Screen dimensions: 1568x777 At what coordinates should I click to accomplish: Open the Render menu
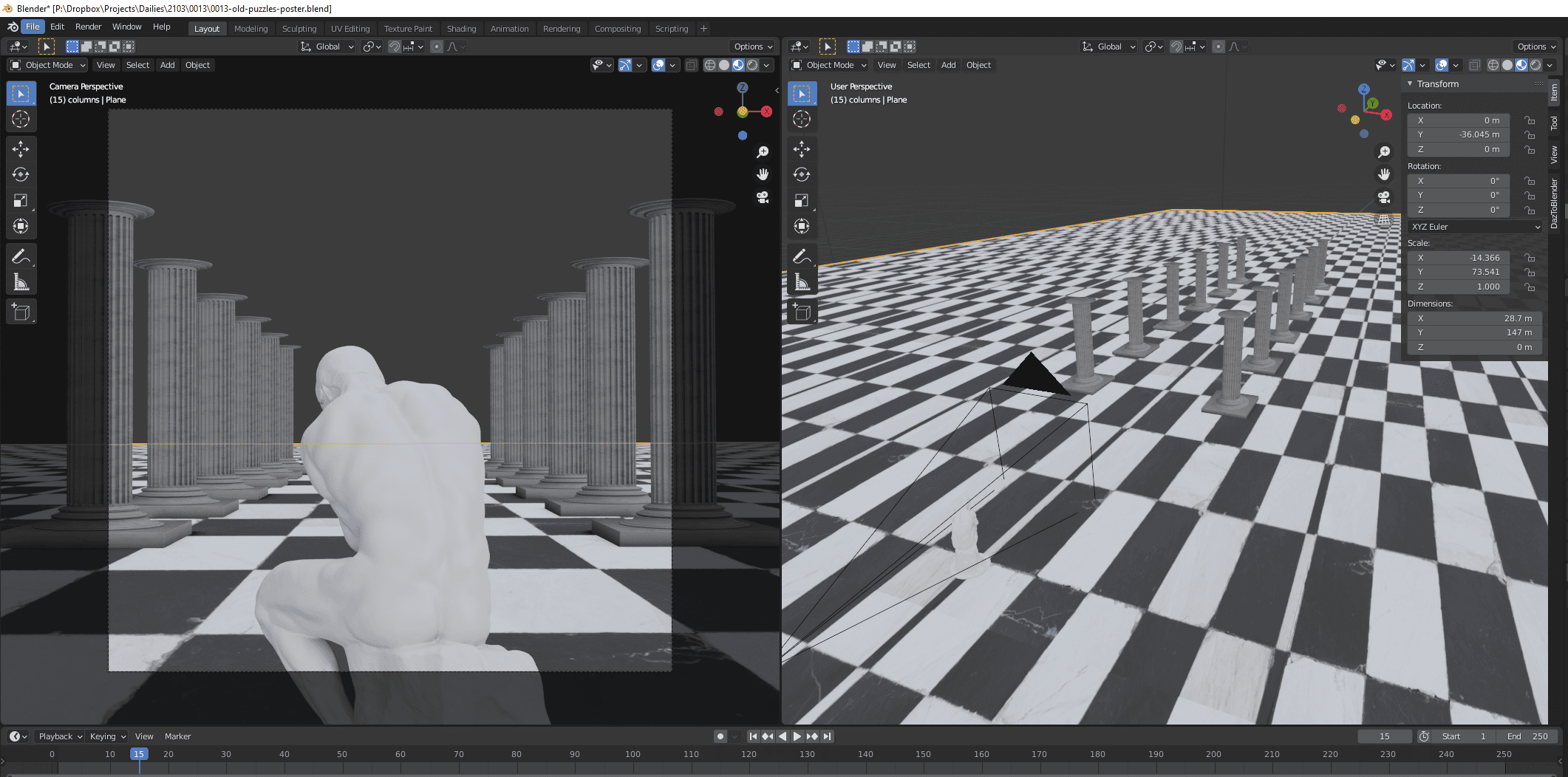[88, 27]
